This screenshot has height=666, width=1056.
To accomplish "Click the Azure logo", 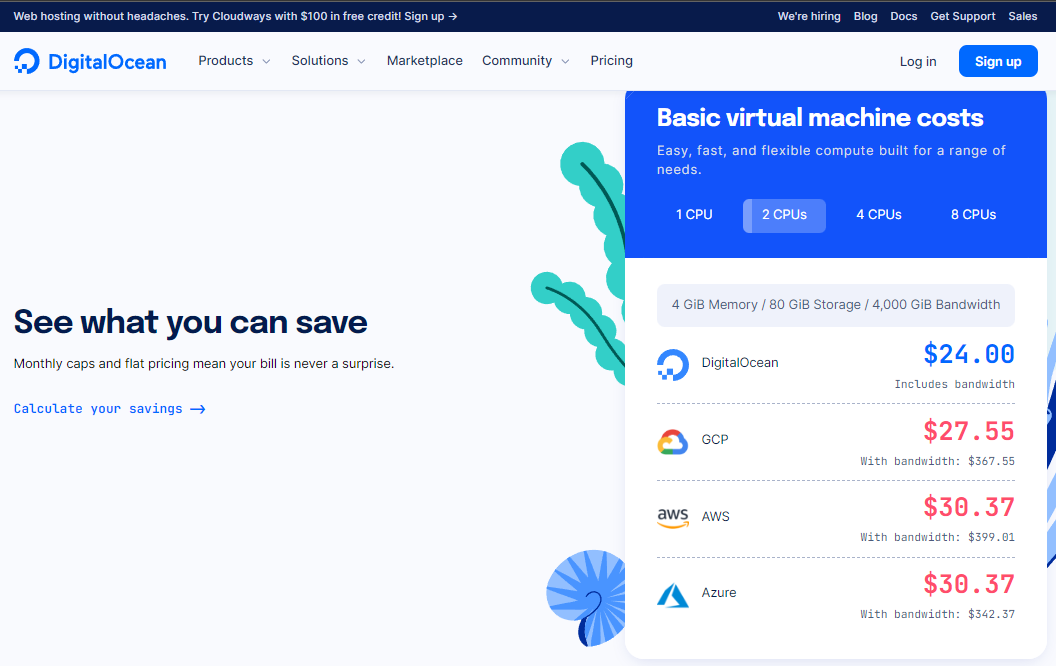I will point(673,595).
